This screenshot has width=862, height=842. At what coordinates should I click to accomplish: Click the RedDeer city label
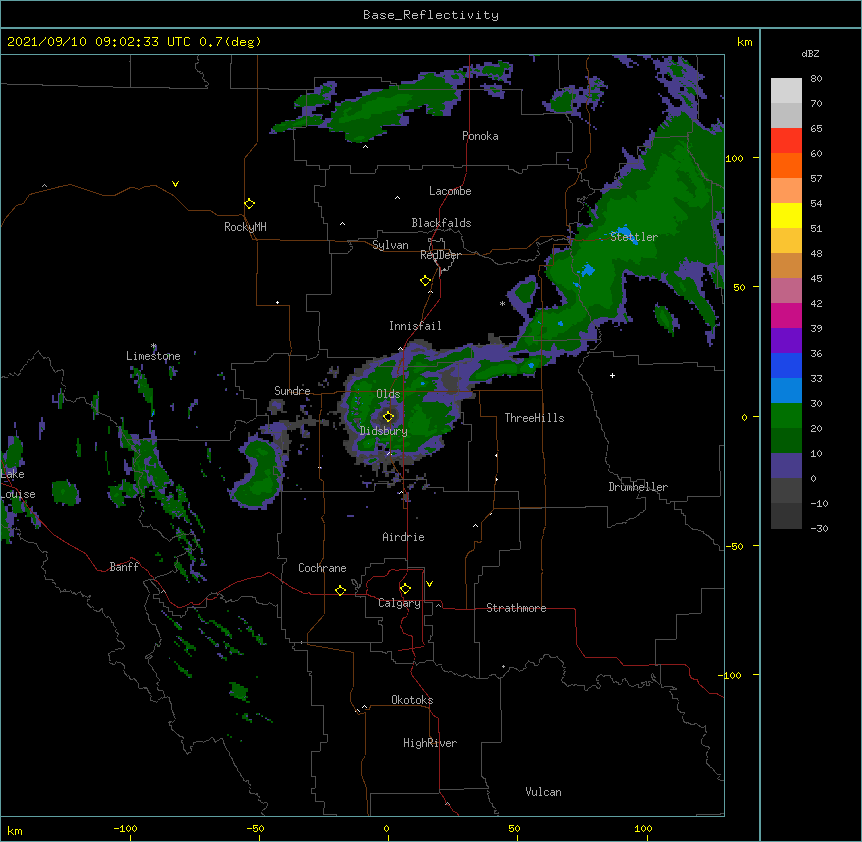point(440,255)
